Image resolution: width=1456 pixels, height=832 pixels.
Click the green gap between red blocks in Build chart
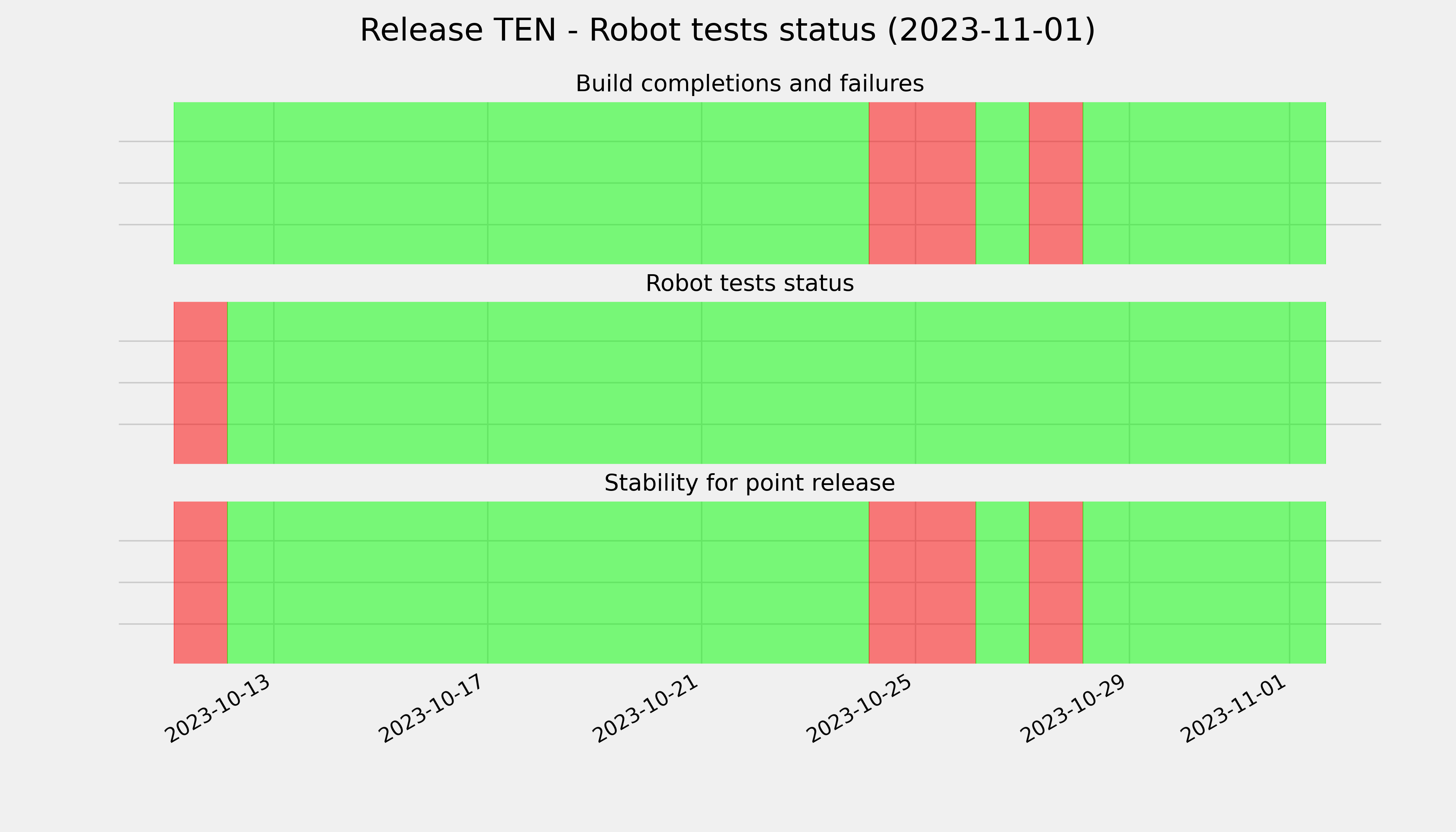click(x=1002, y=183)
